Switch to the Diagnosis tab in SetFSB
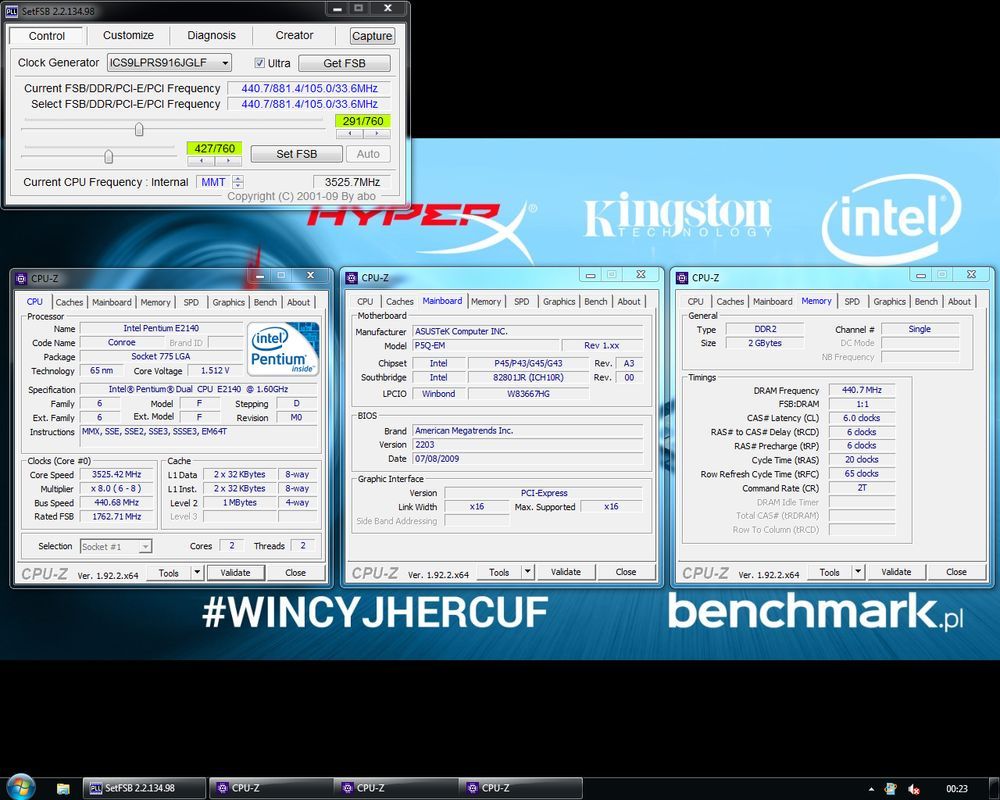 [211, 36]
